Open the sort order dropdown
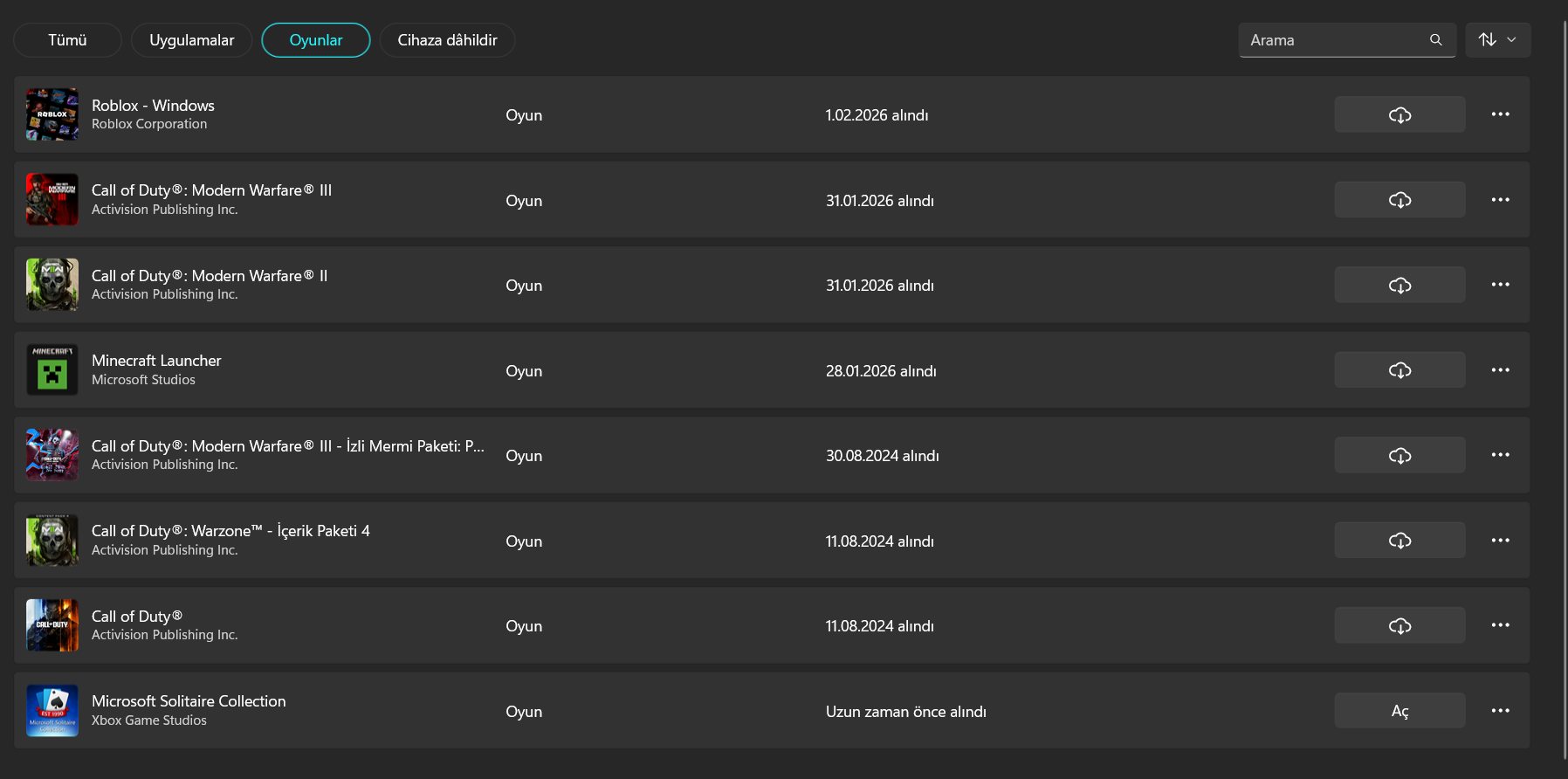 [1497, 40]
